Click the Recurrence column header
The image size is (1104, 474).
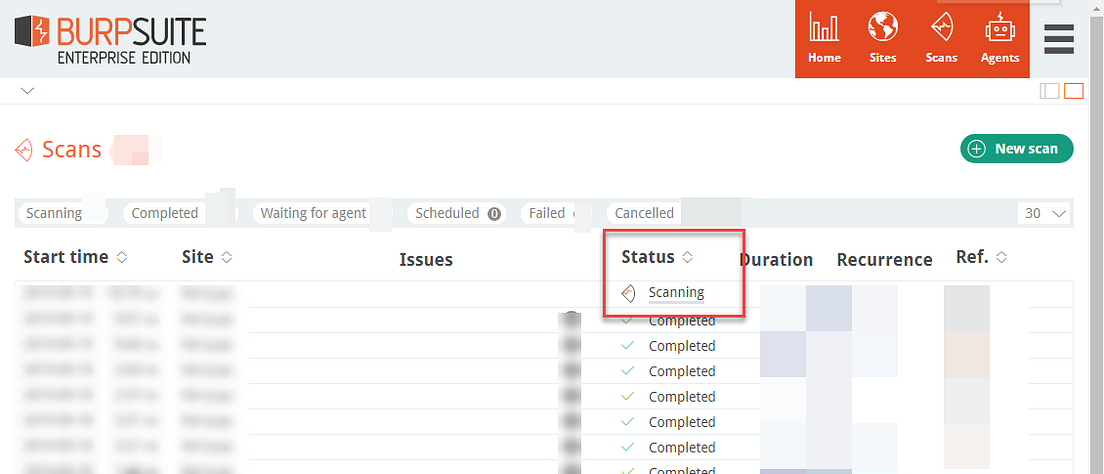pos(884,260)
